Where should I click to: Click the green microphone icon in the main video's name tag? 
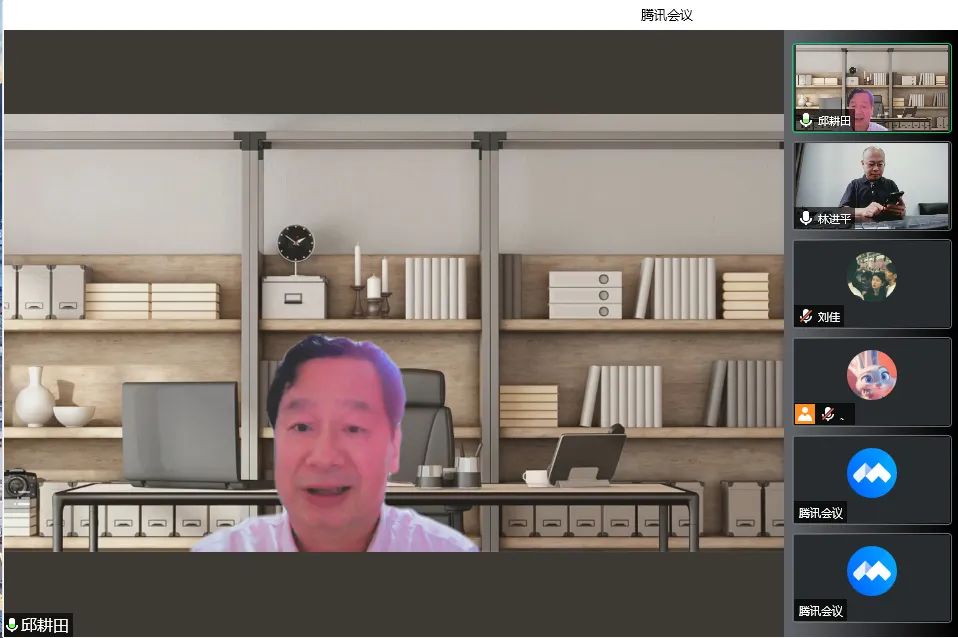13,625
